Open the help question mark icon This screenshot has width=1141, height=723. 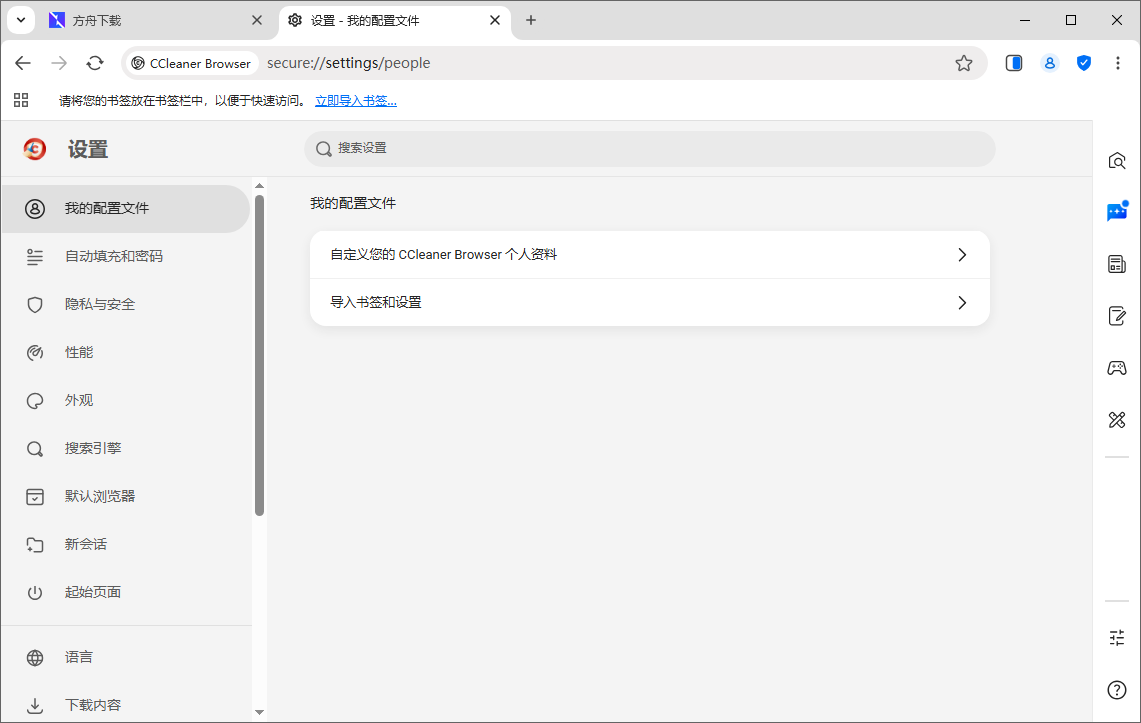tap(1117, 690)
